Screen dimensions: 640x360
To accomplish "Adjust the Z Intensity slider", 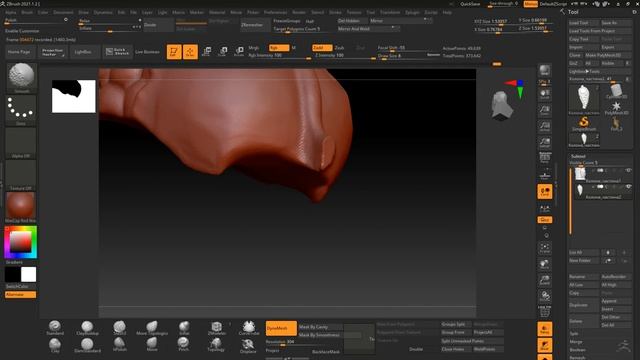I will point(344,56).
